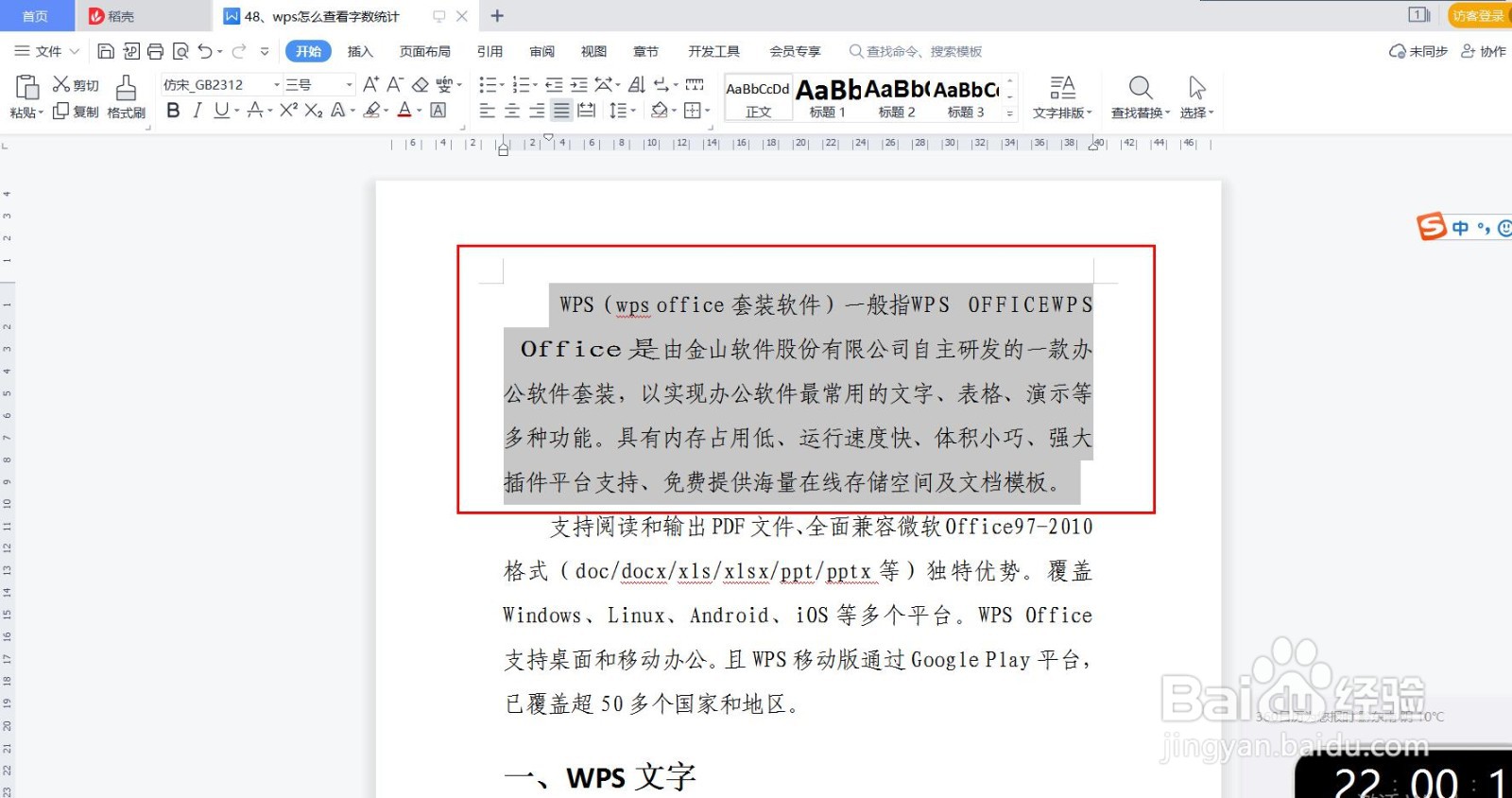Viewport: 1512px width, 798px height.
Task: Select the Format Painter (格式刷) tool
Action: (126, 97)
